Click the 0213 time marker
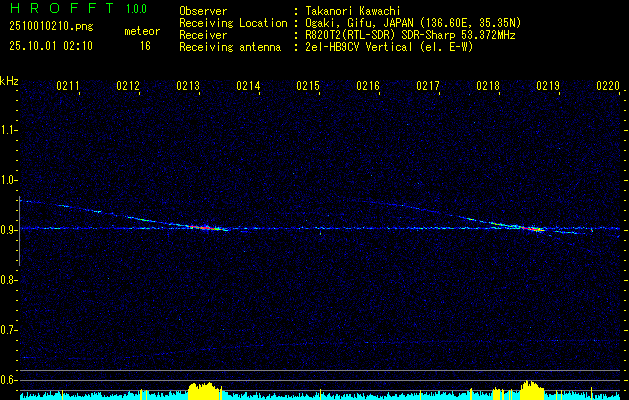 click(x=188, y=87)
